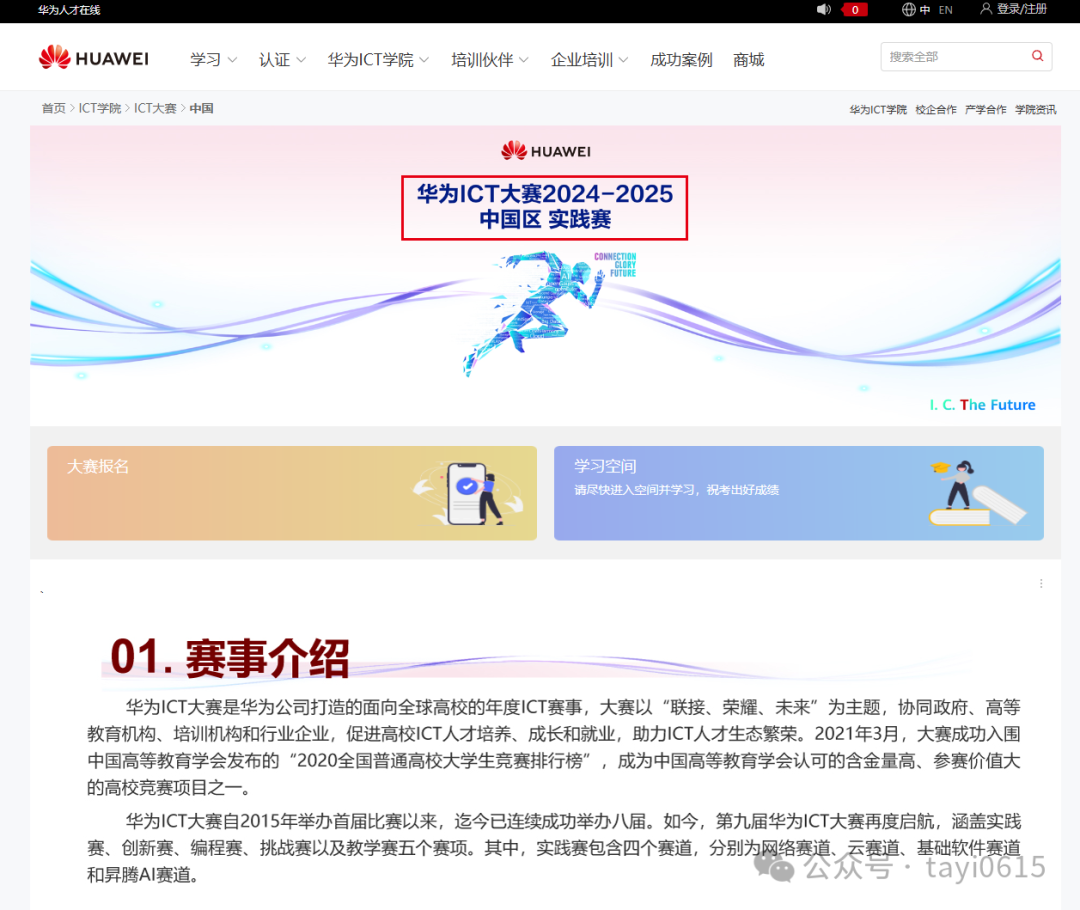This screenshot has width=1080, height=910.
Task: Open the 成功案例 menu item
Action: click(x=681, y=60)
